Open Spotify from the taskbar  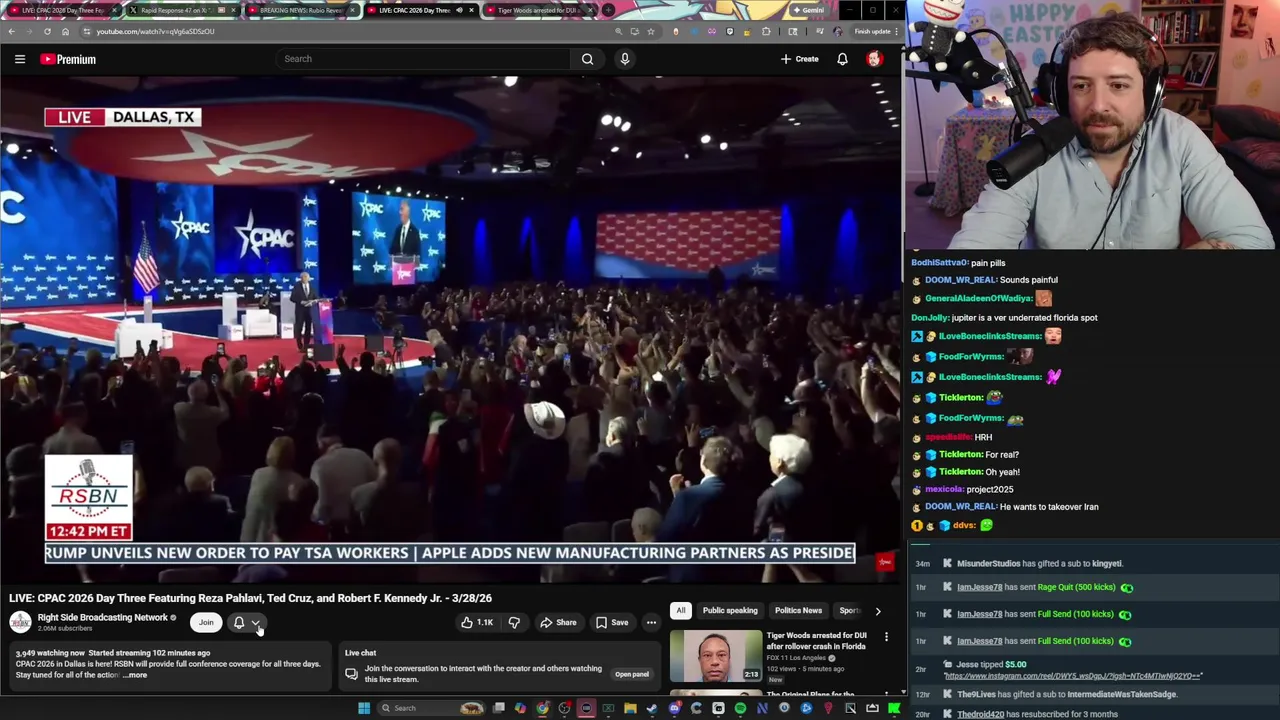pyautogui.click(x=740, y=708)
